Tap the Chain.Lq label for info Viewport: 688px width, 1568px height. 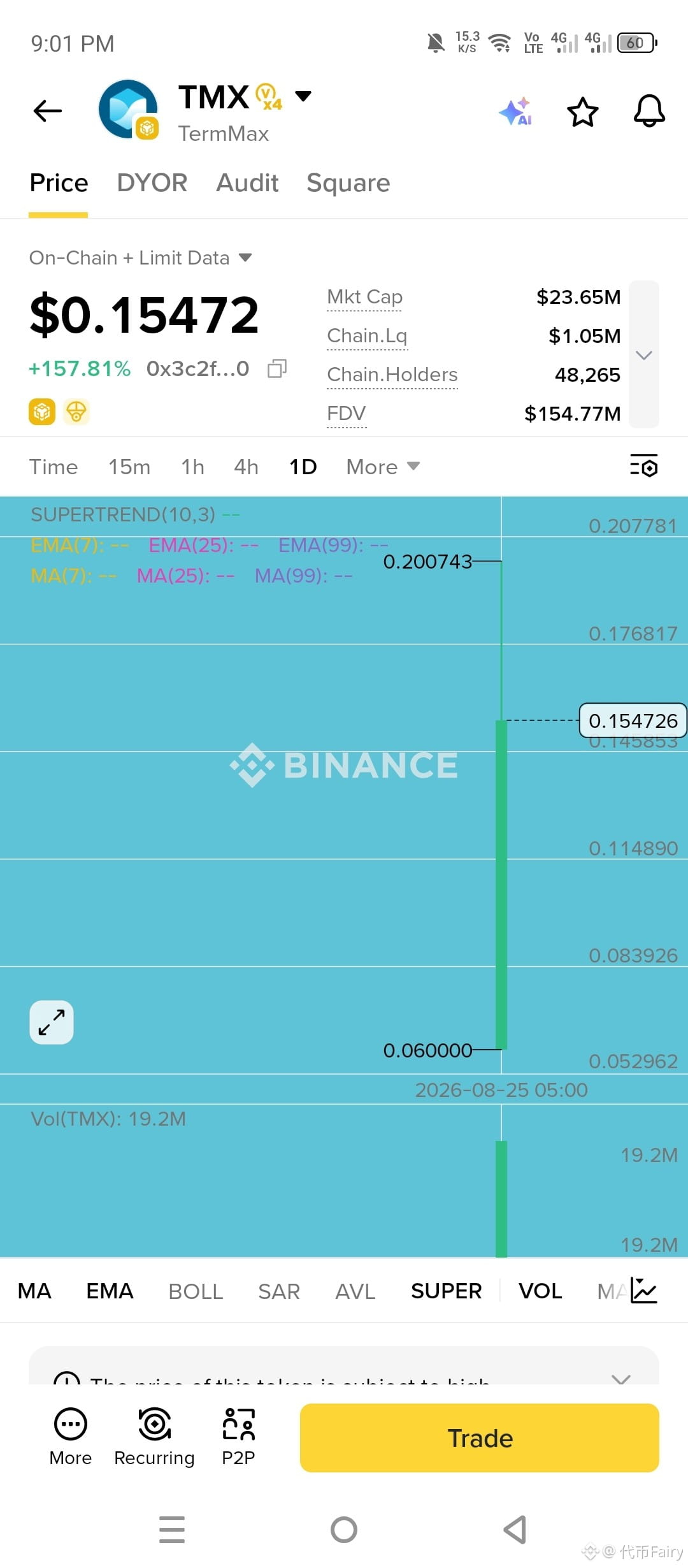[x=367, y=336]
